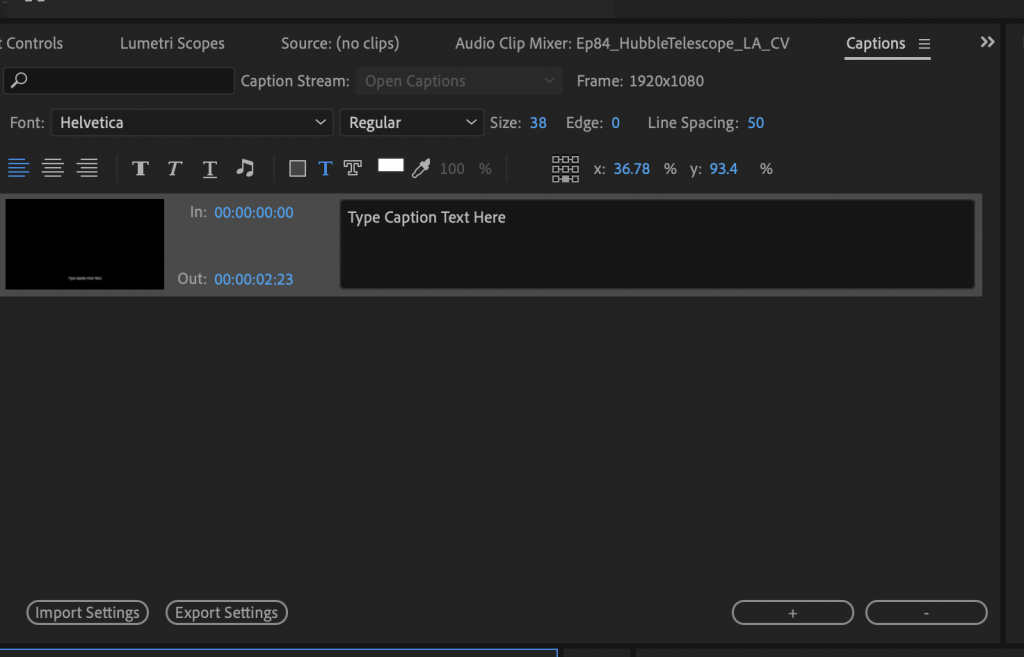Apply right text alignment
The height and width of the screenshot is (657, 1024).
pyautogui.click(x=88, y=169)
